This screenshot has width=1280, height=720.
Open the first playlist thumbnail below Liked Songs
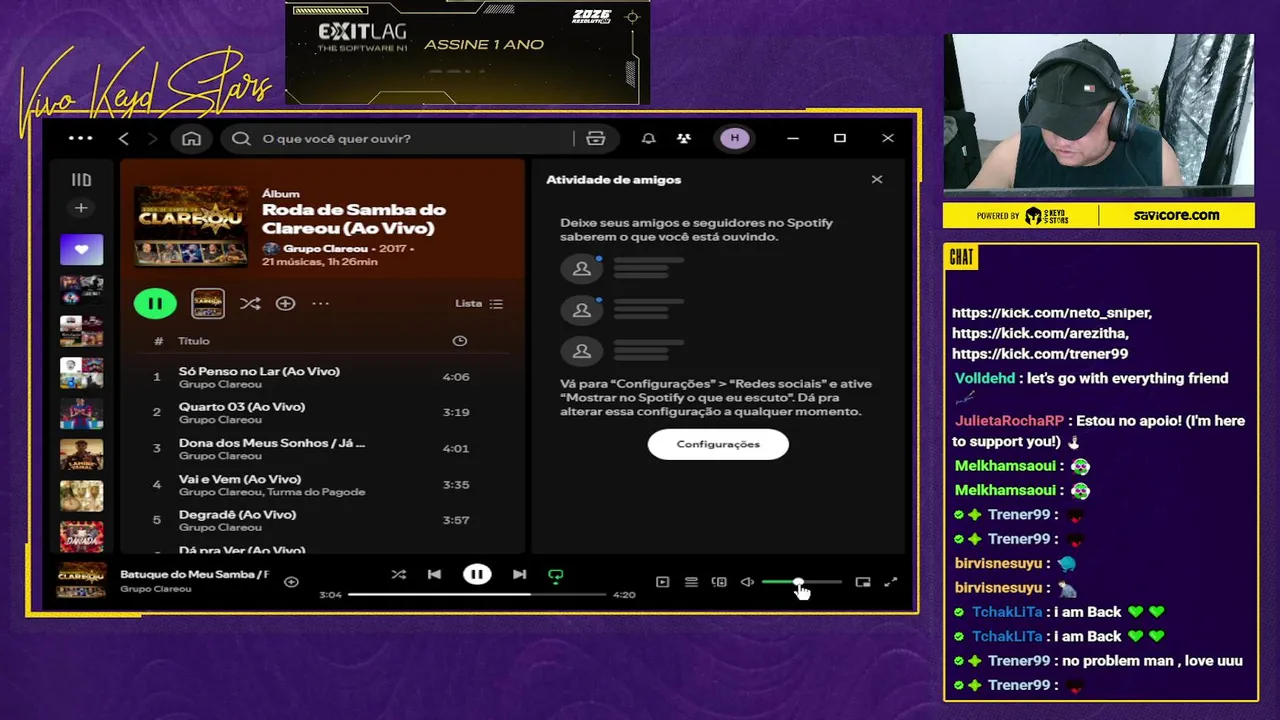pos(81,291)
